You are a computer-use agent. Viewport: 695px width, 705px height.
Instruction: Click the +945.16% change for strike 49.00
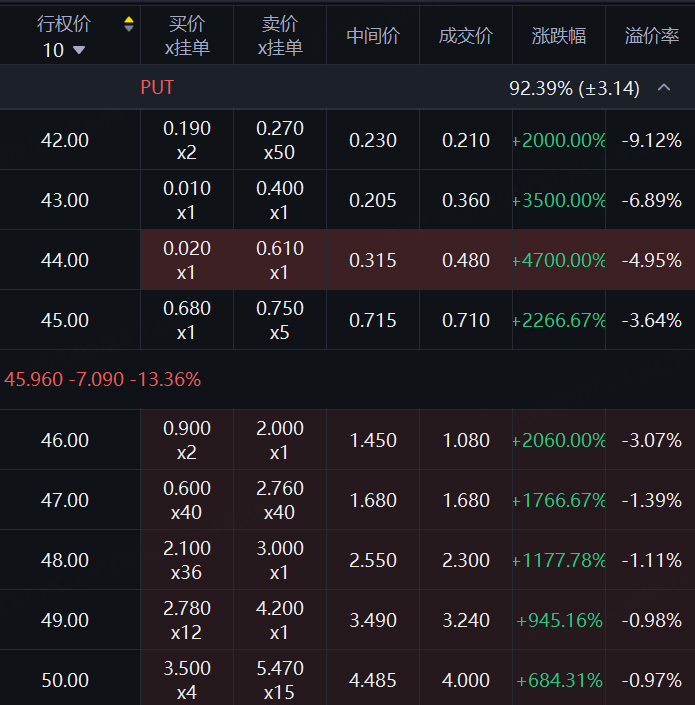pos(559,620)
